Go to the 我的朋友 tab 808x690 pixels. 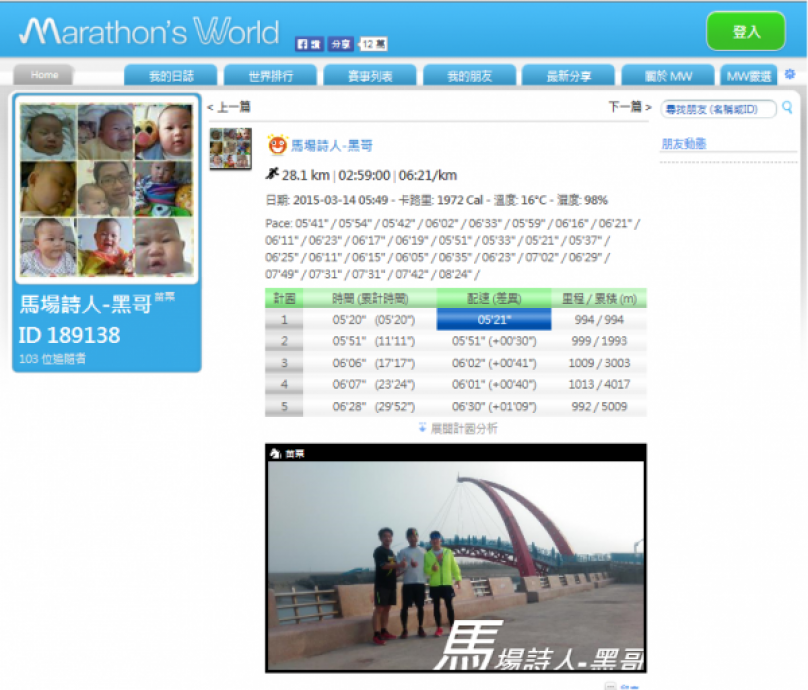click(469, 76)
